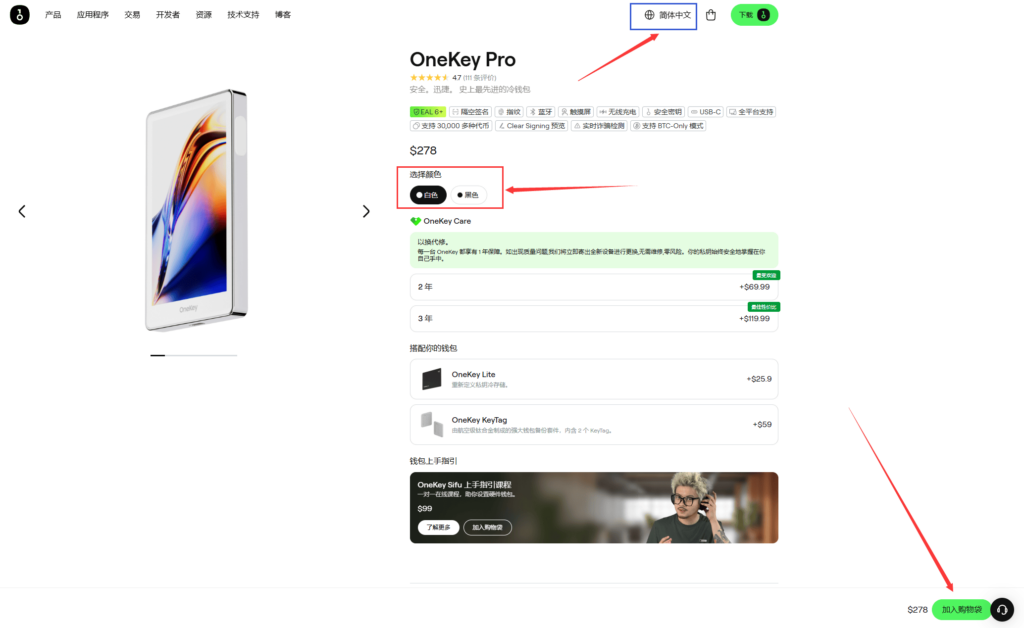Click the OneKey Lite product thumbnail
Screen dimensions: 1024x628
click(432, 379)
